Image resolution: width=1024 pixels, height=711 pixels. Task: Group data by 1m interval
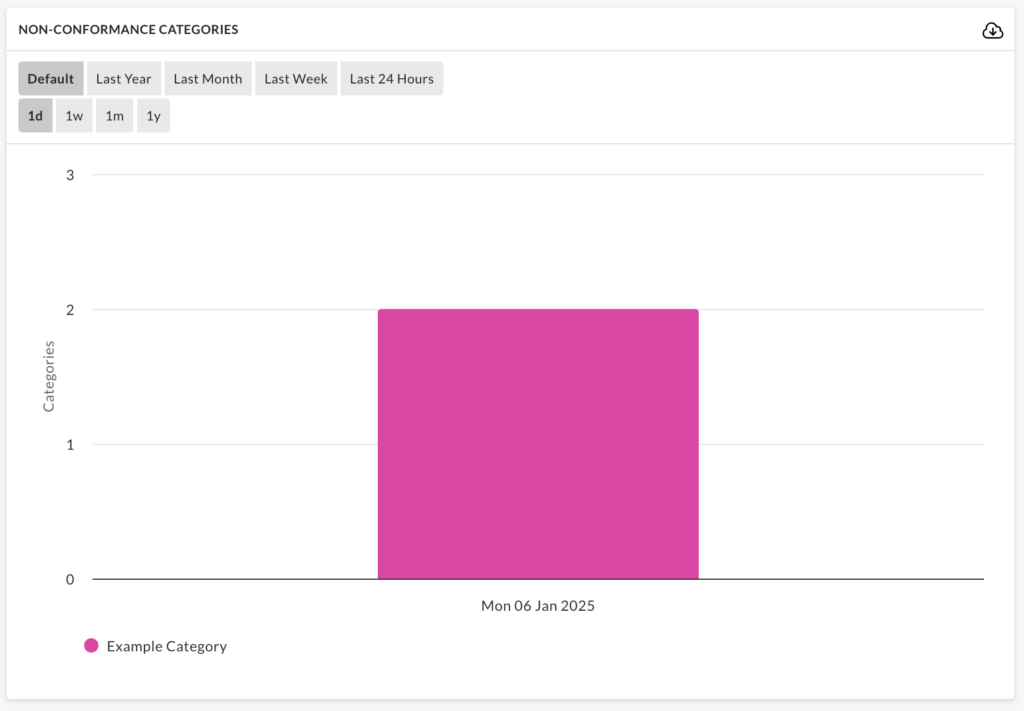click(x=114, y=116)
